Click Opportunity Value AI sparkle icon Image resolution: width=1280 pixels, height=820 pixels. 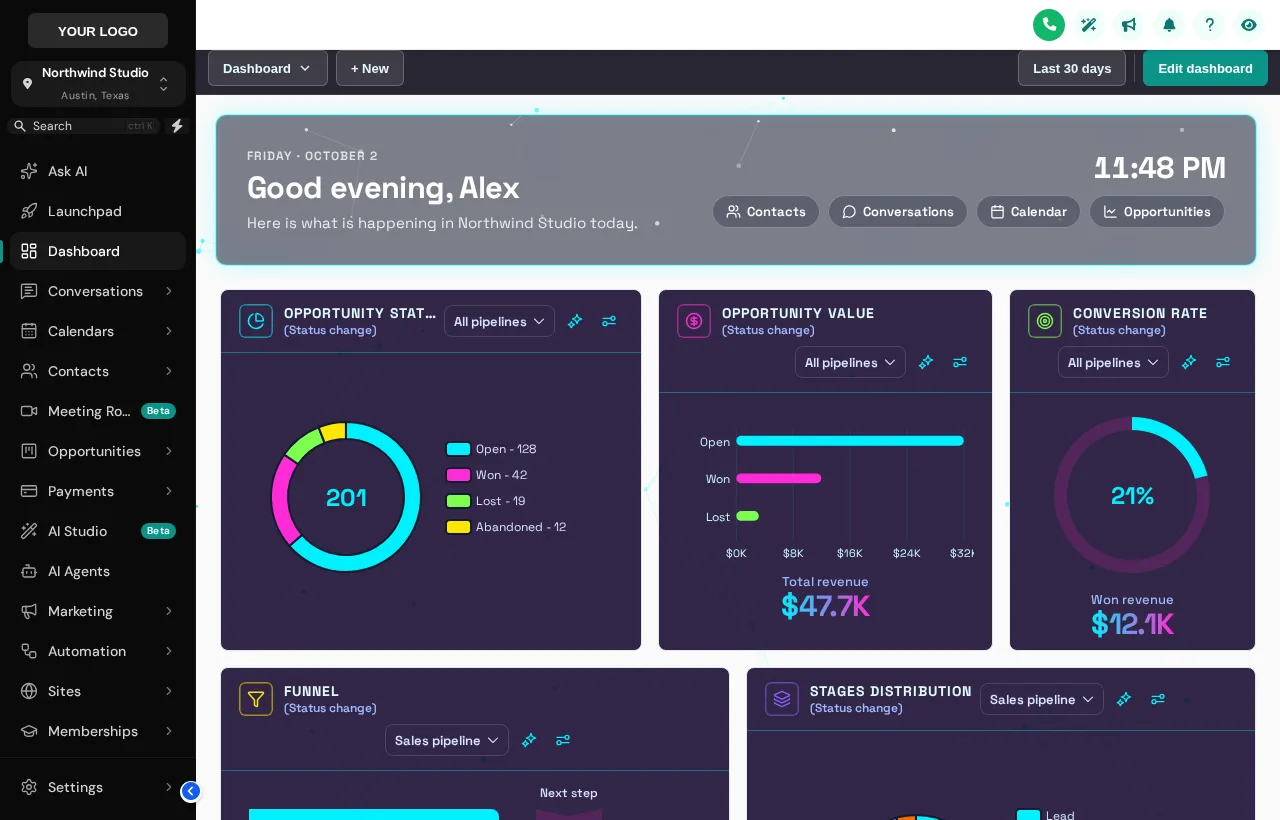[x=926, y=362]
